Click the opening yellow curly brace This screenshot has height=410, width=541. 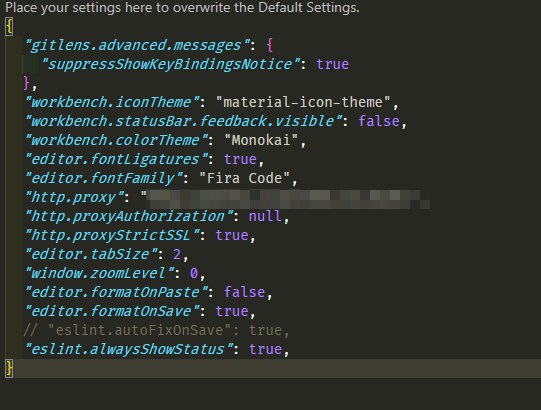[x=9, y=27]
